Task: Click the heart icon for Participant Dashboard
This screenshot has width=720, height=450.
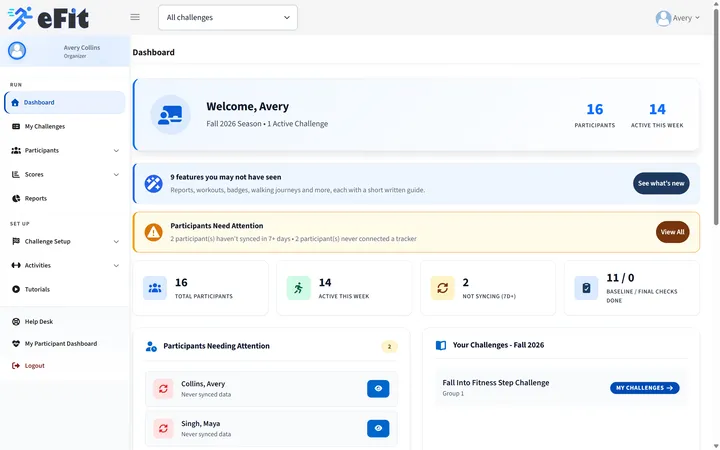Action: click(x=16, y=343)
